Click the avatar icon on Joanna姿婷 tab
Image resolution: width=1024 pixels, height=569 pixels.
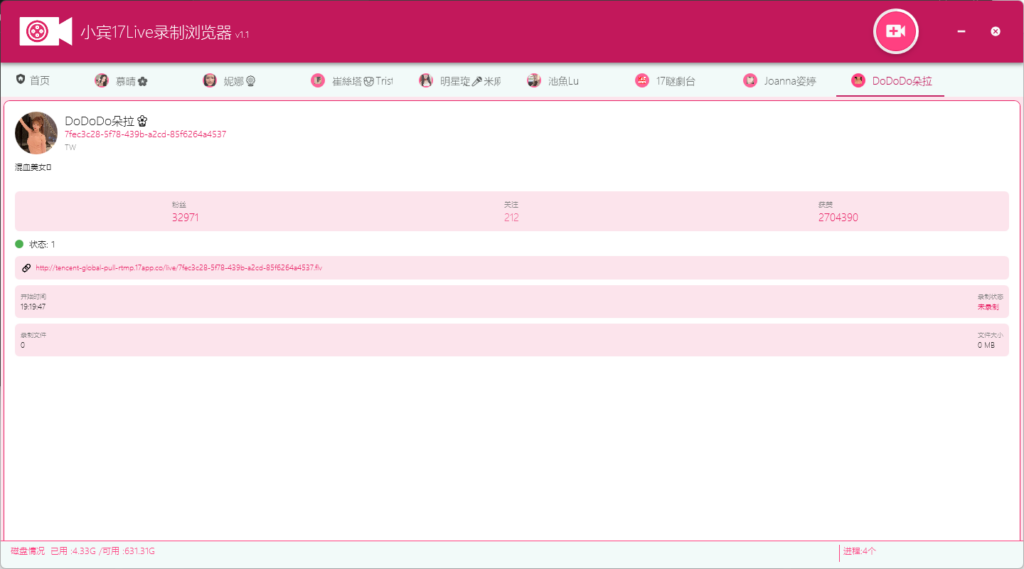click(x=750, y=81)
